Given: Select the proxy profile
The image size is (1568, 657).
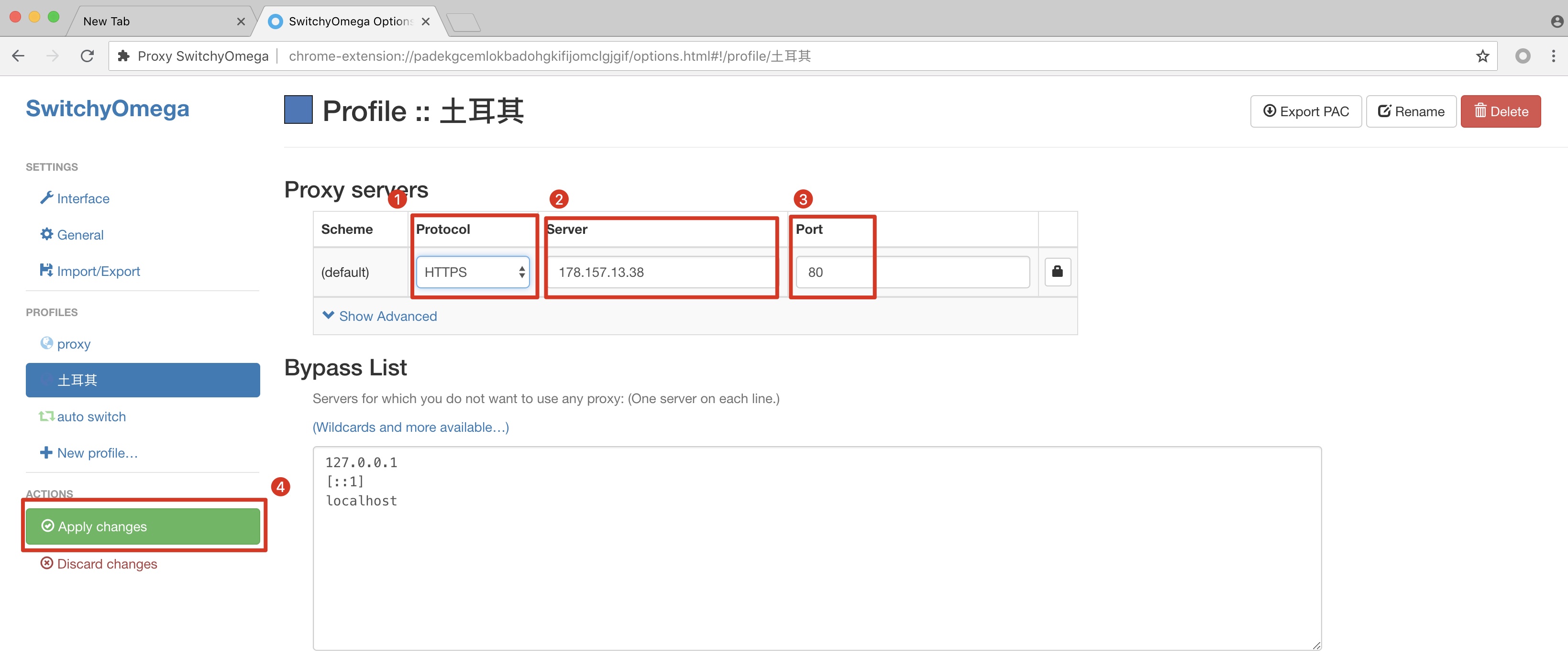Looking at the screenshot, I should click(x=73, y=344).
